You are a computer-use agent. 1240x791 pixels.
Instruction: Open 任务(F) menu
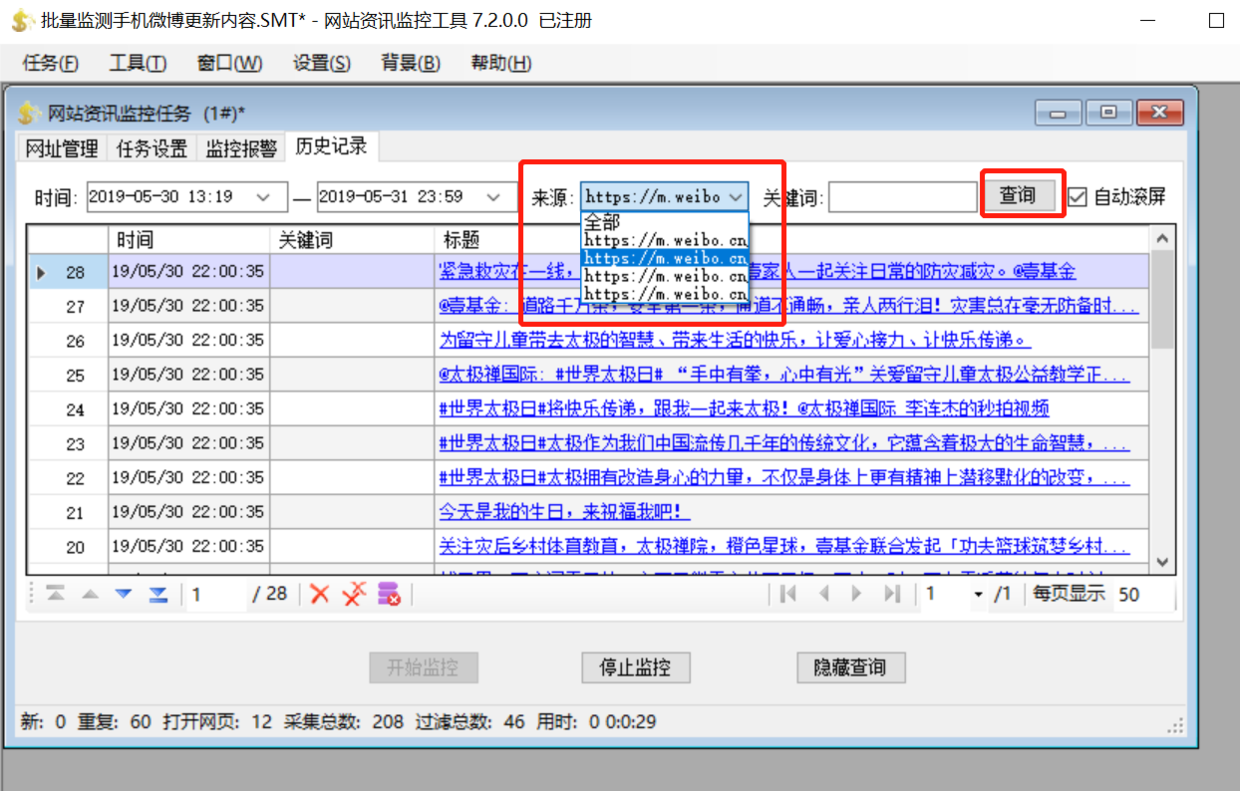pyautogui.click(x=50, y=63)
